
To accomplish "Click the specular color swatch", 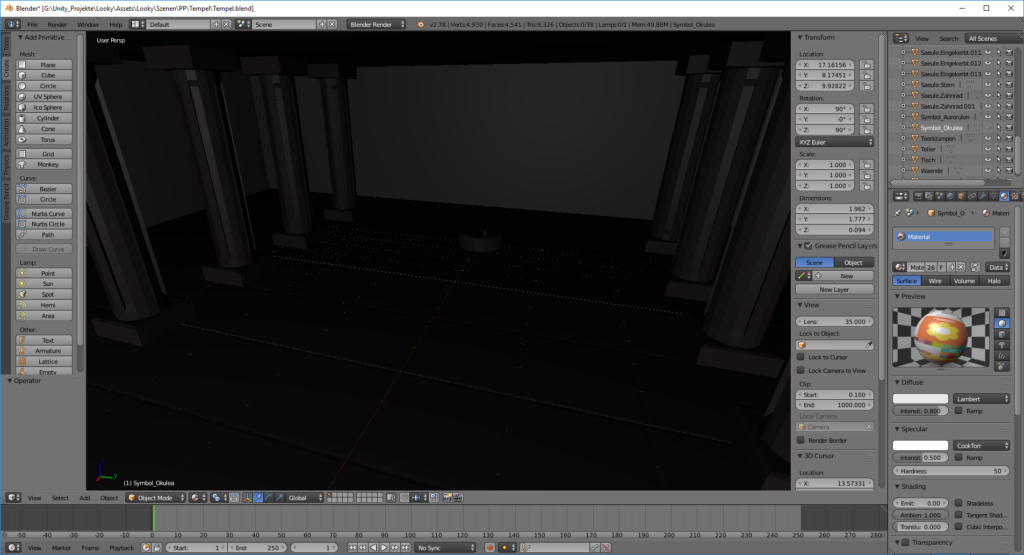I will click(920, 445).
